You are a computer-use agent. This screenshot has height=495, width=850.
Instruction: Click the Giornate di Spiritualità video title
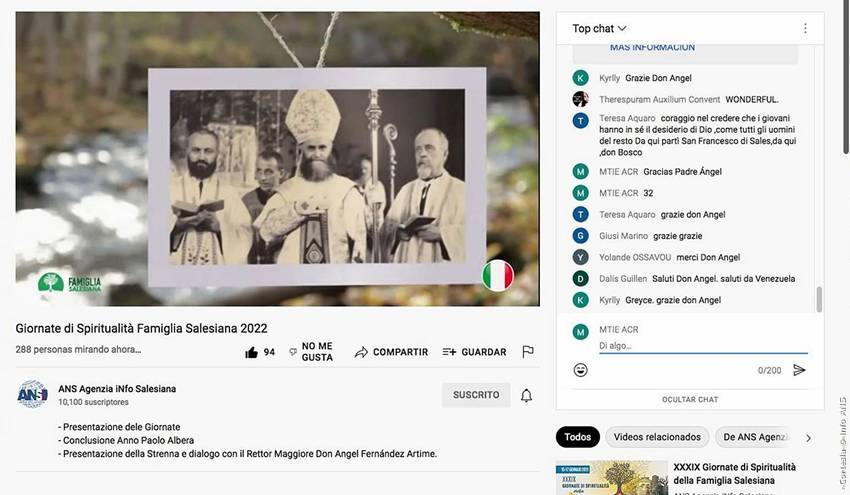point(141,329)
